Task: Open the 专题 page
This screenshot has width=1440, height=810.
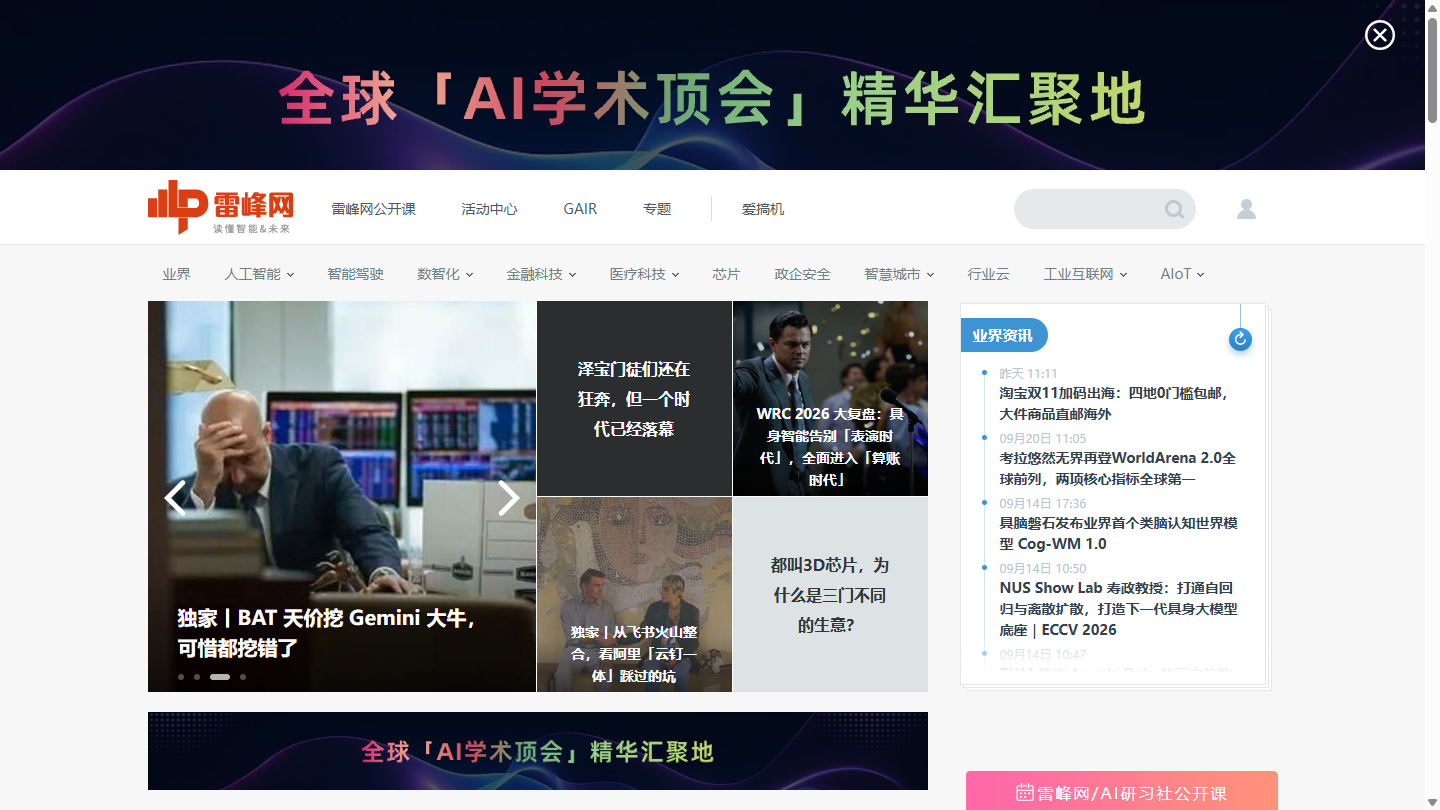Action: 657,209
